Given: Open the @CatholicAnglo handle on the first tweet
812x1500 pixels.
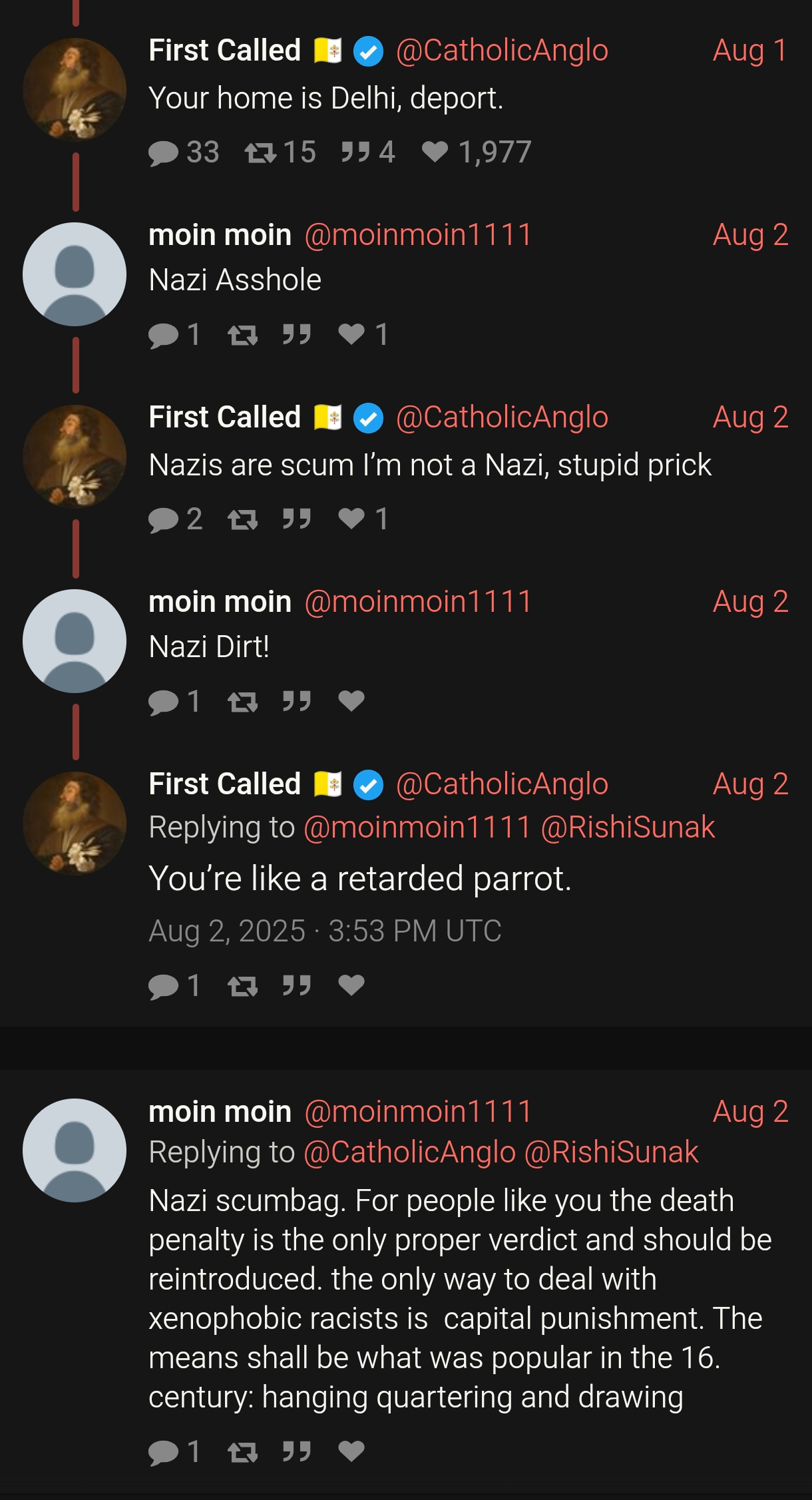Looking at the screenshot, I should click(x=502, y=51).
